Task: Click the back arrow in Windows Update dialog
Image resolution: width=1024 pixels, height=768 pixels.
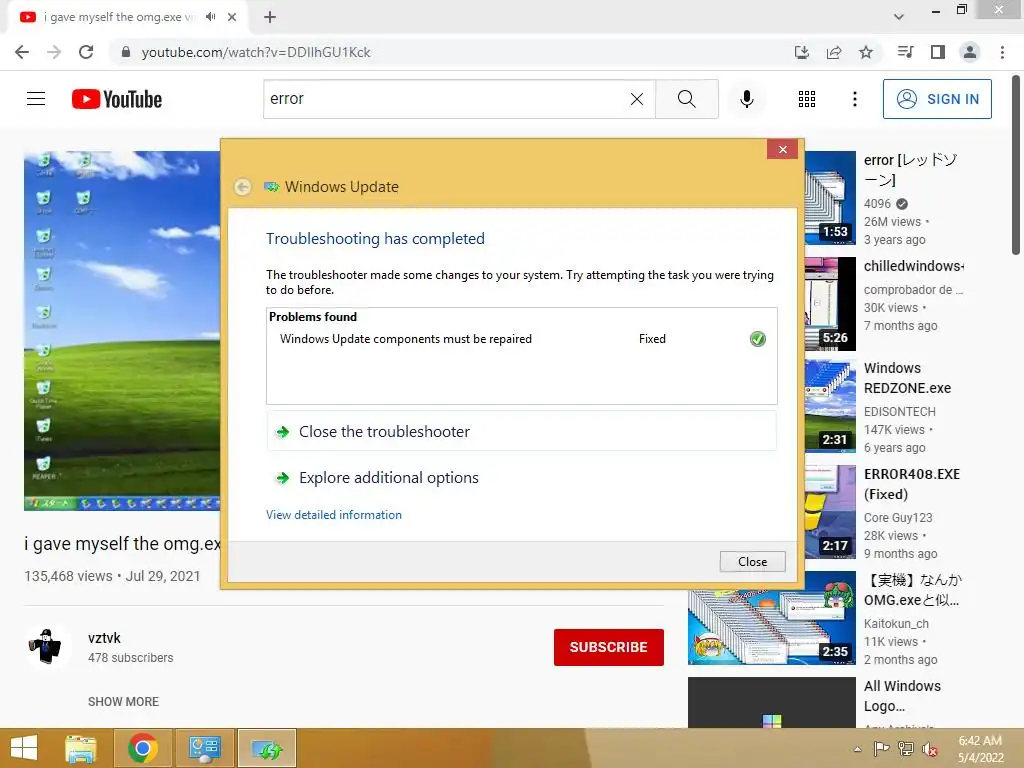Action: click(x=242, y=187)
